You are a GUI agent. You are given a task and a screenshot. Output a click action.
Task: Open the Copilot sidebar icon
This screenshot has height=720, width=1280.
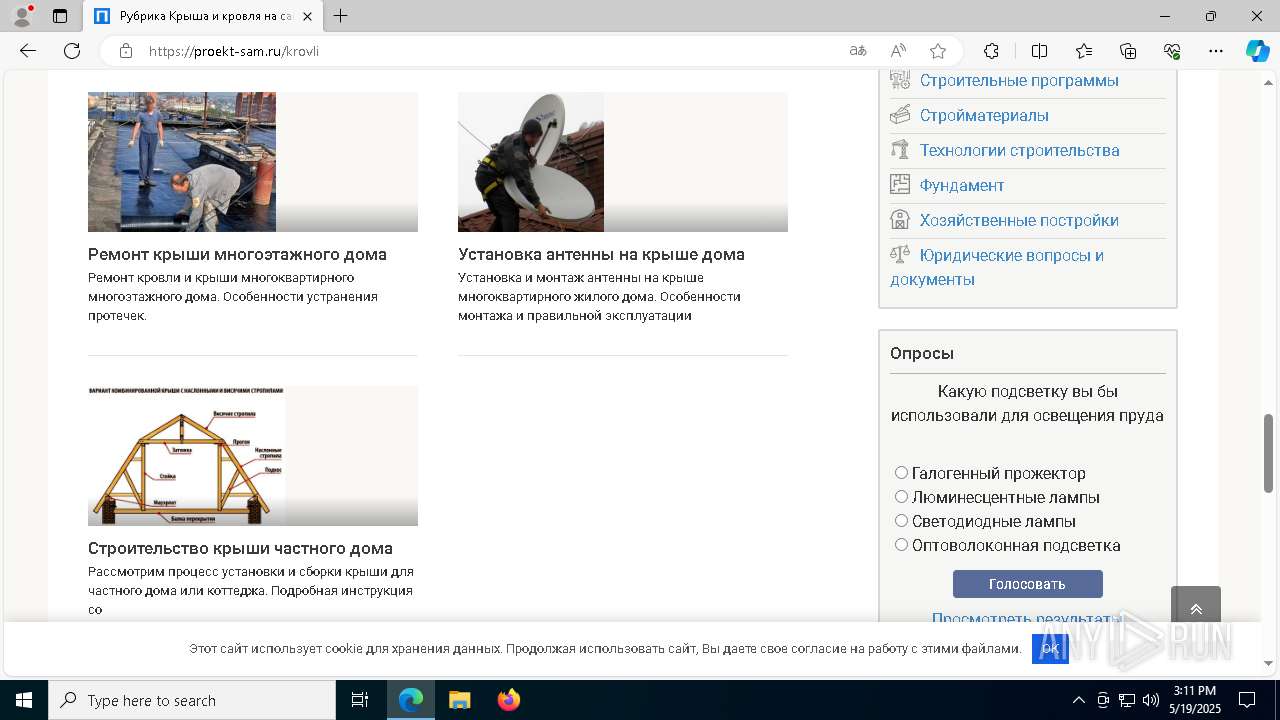pyautogui.click(x=1257, y=51)
